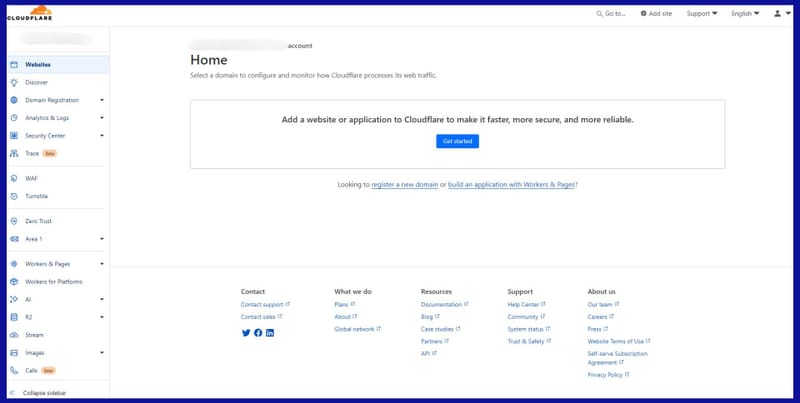Click the Zero Trust sidebar icon
Screen dimensions: 800x403
14,220
